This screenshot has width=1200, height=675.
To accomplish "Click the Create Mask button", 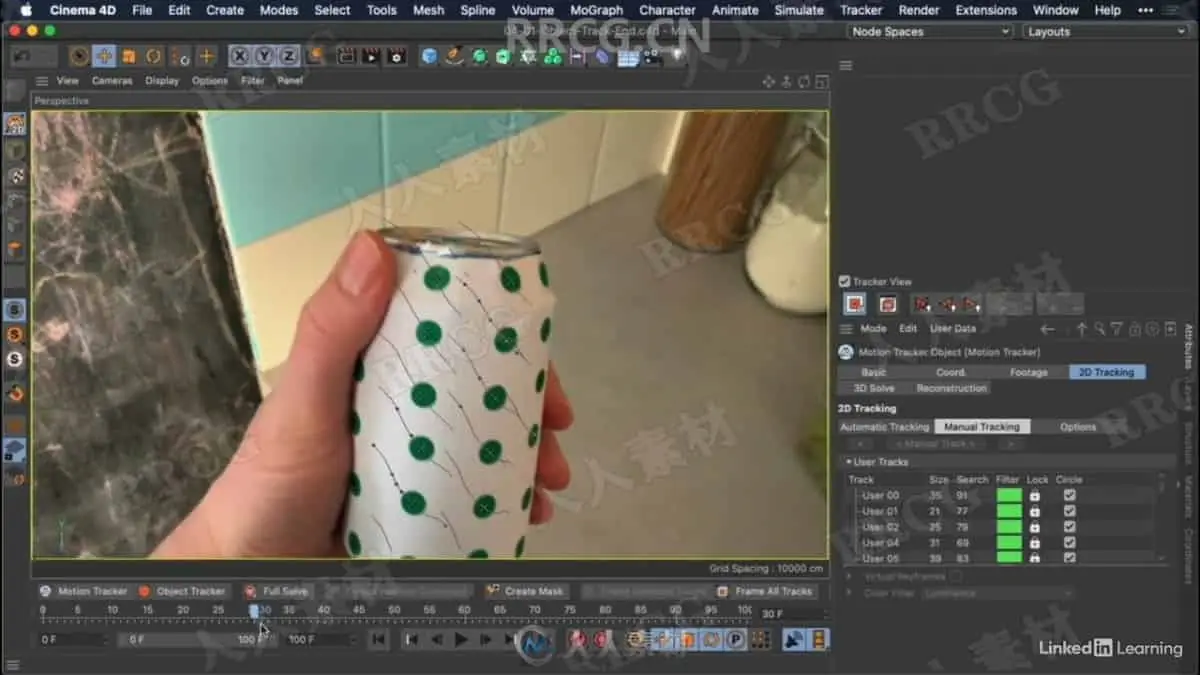I will 526,591.
